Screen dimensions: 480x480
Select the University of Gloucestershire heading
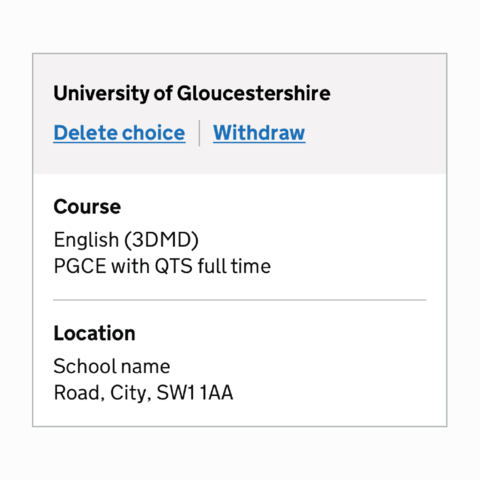(x=192, y=94)
